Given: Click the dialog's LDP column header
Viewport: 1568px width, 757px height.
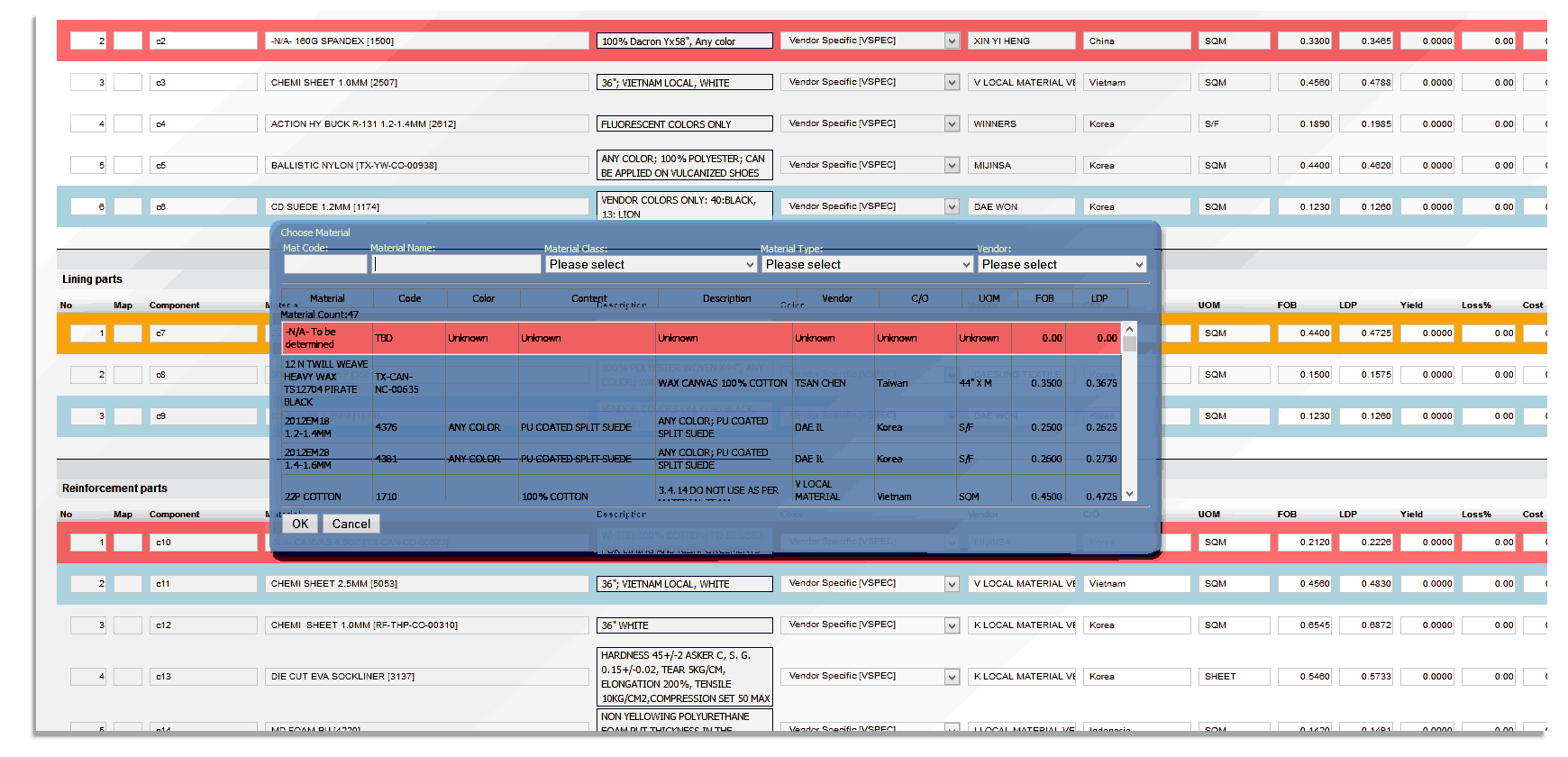Looking at the screenshot, I should click(x=1099, y=298).
